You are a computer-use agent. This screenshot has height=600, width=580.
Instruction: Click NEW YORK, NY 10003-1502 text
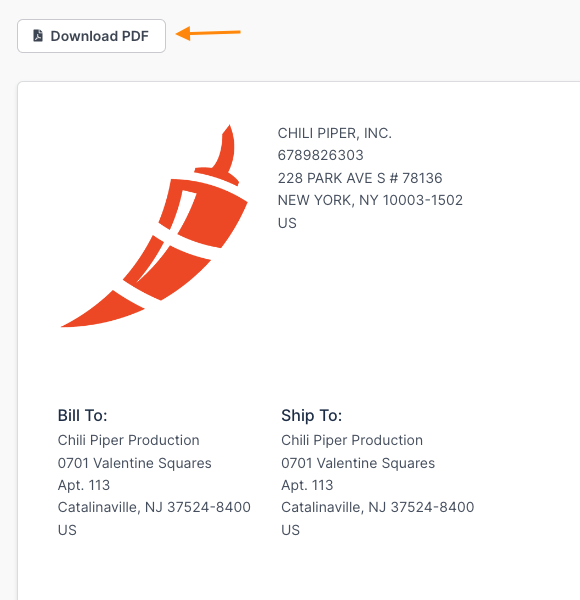click(370, 200)
